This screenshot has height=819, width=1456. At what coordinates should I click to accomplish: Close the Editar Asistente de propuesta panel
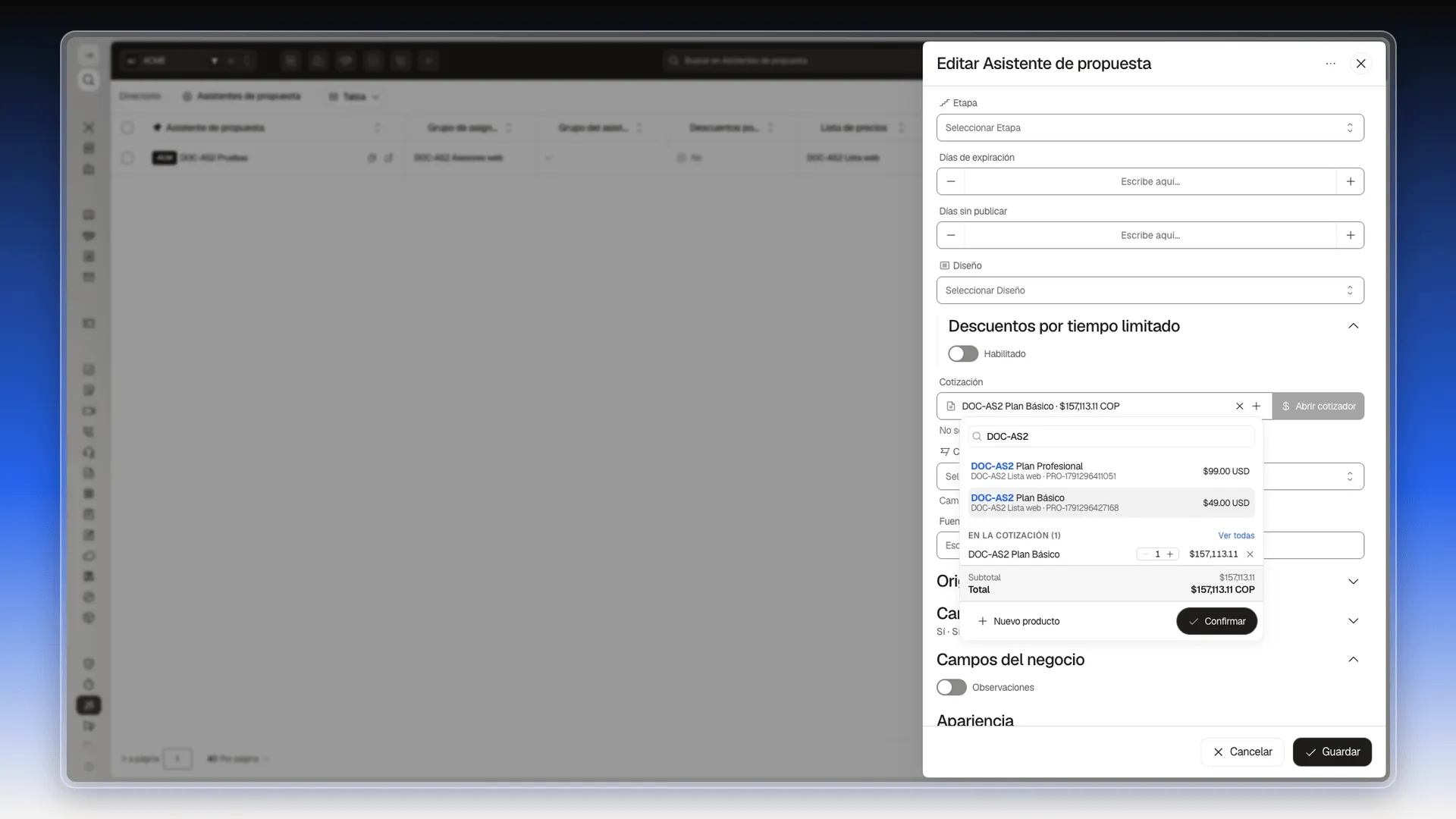point(1361,64)
